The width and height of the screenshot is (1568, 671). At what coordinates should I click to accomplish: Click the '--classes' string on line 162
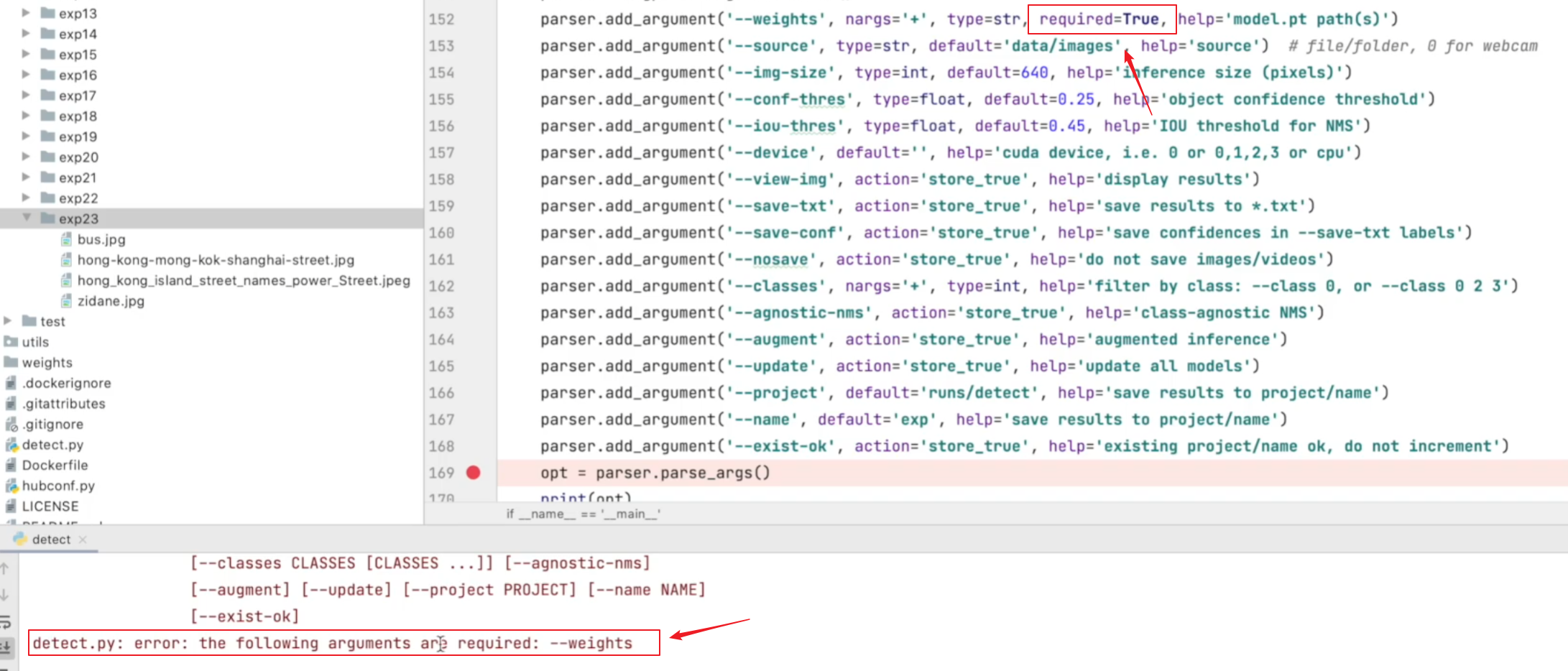(776, 286)
